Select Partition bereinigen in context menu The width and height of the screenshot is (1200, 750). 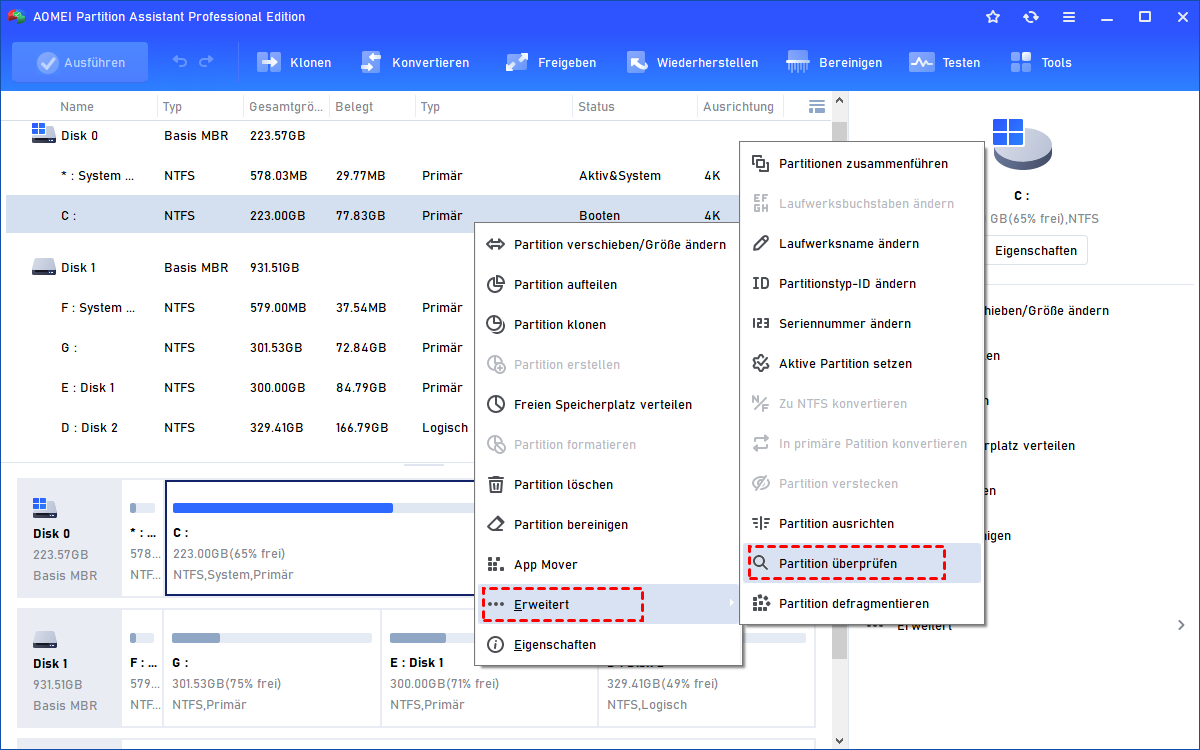609,524
